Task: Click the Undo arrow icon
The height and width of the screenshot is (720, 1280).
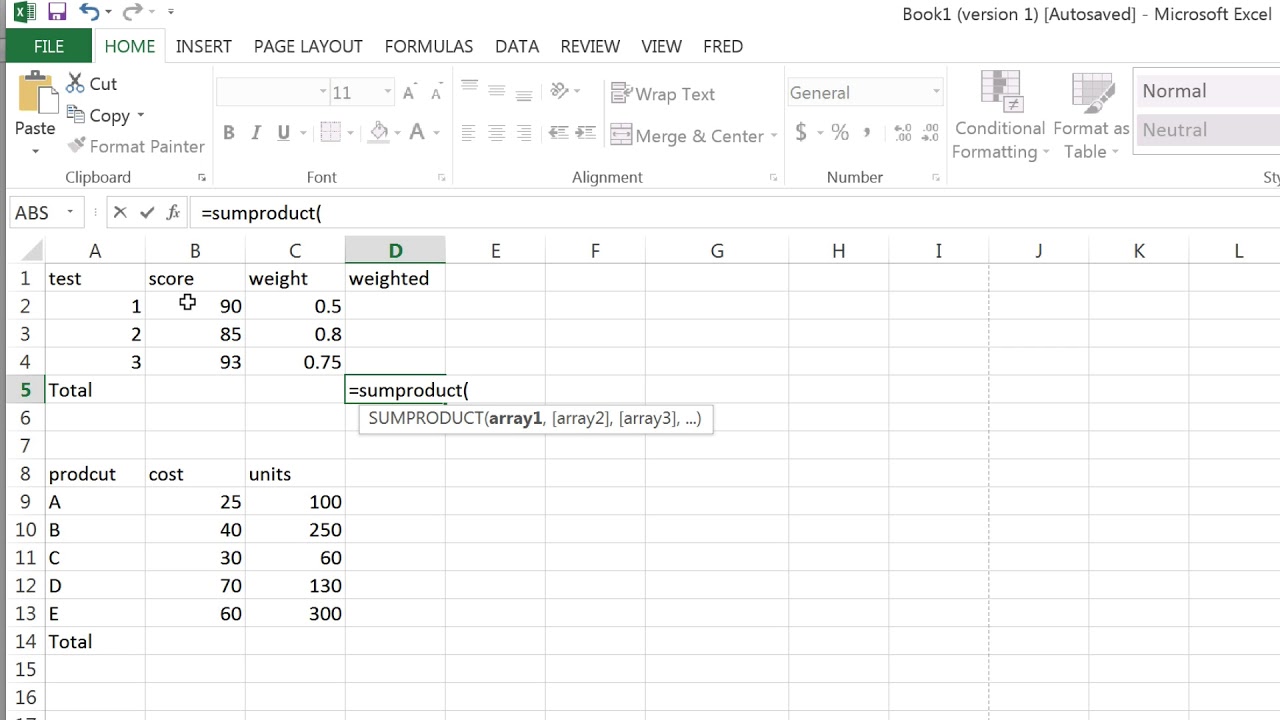Action: tap(89, 12)
